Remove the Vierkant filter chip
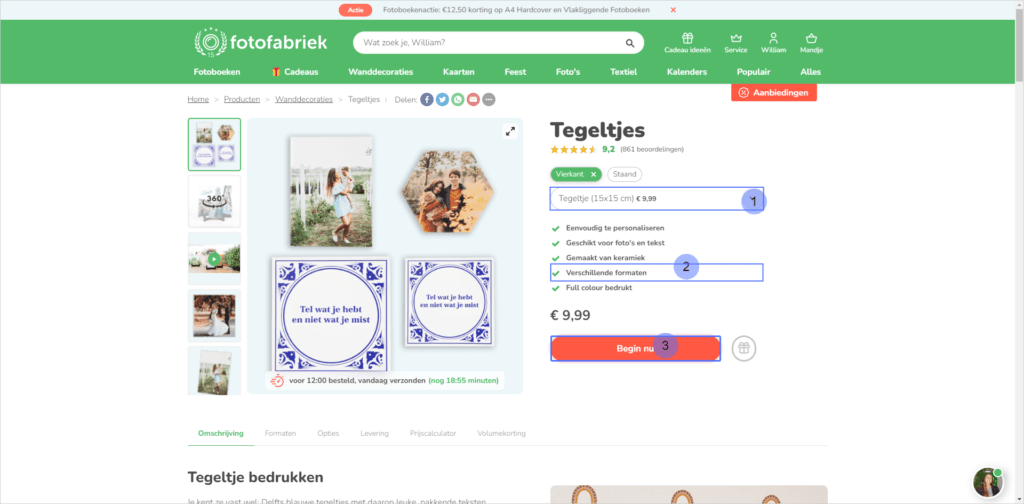This screenshot has height=504, width=1024. pos(593,174)
